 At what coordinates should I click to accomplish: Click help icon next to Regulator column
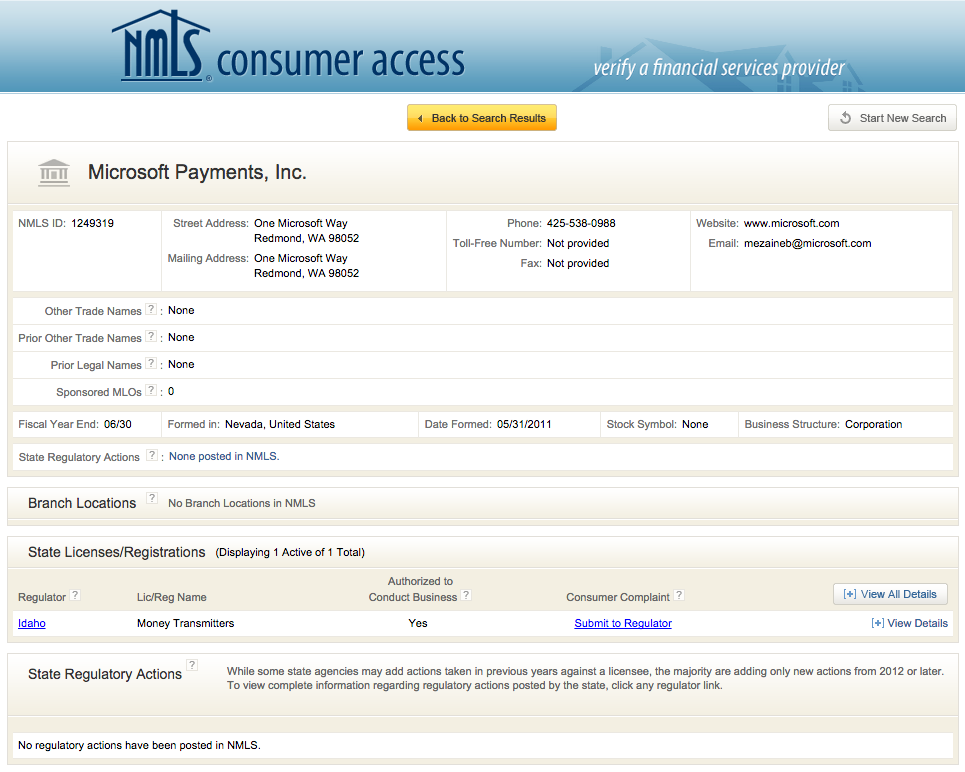point(75,595)
